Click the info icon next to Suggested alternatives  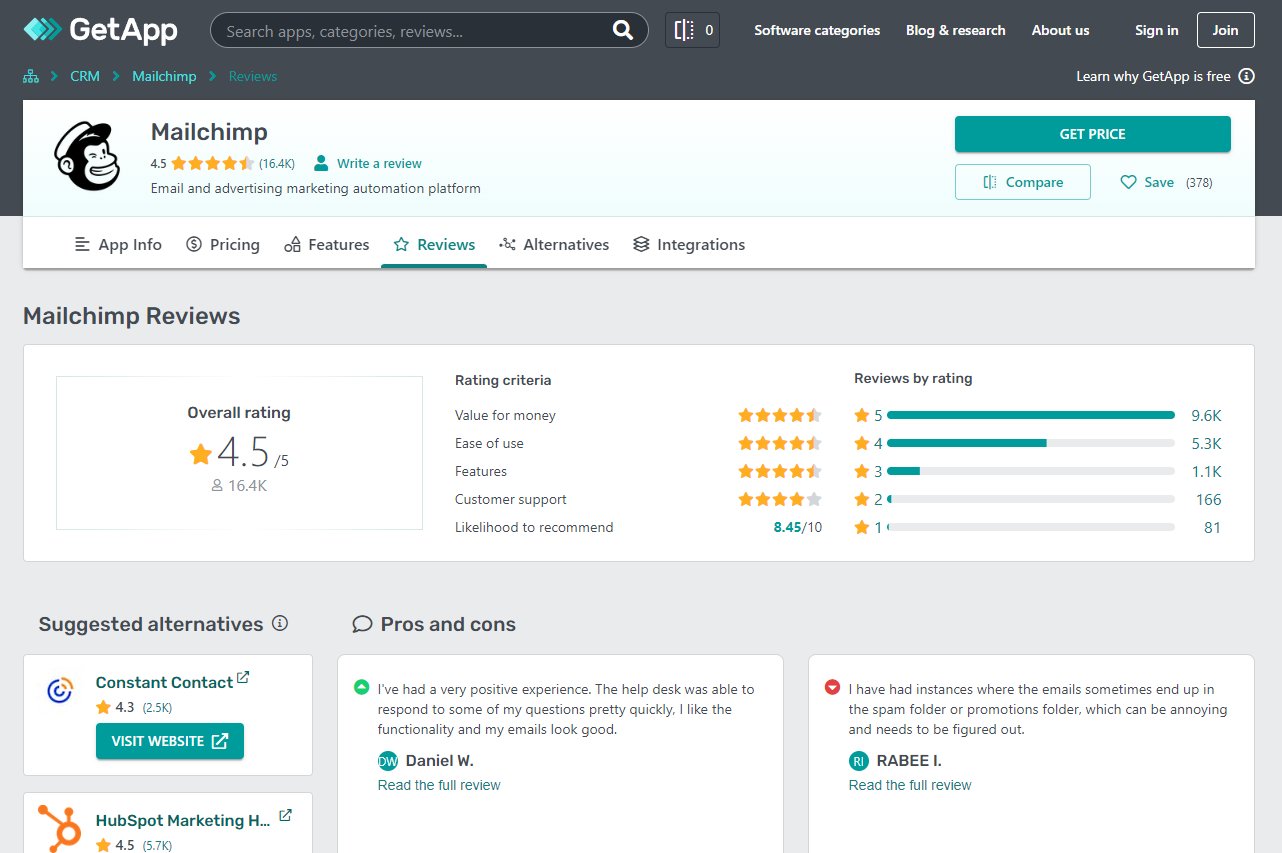pos(280,623)
